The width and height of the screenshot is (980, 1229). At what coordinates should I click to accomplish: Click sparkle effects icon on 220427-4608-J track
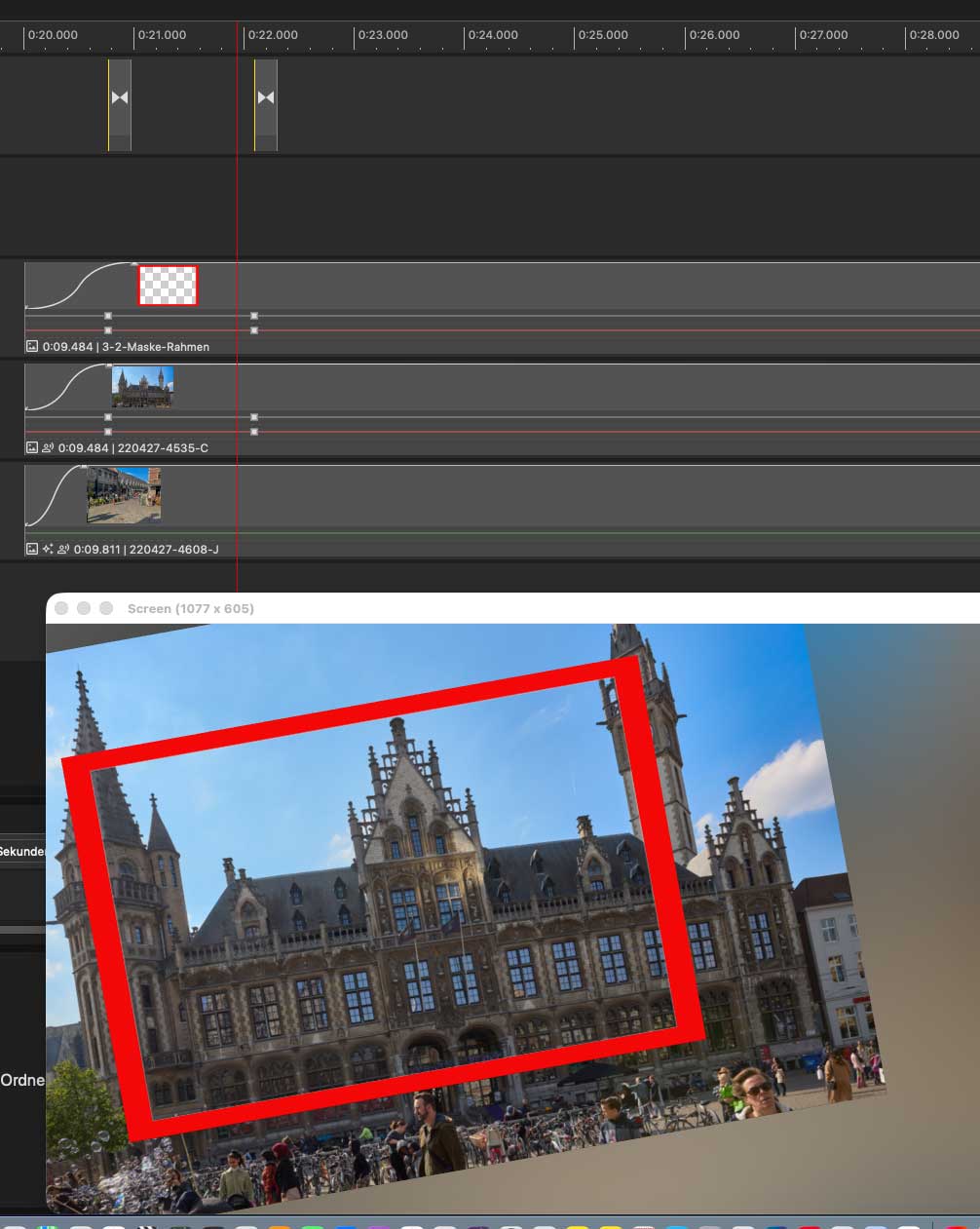[x=48, y=549]
